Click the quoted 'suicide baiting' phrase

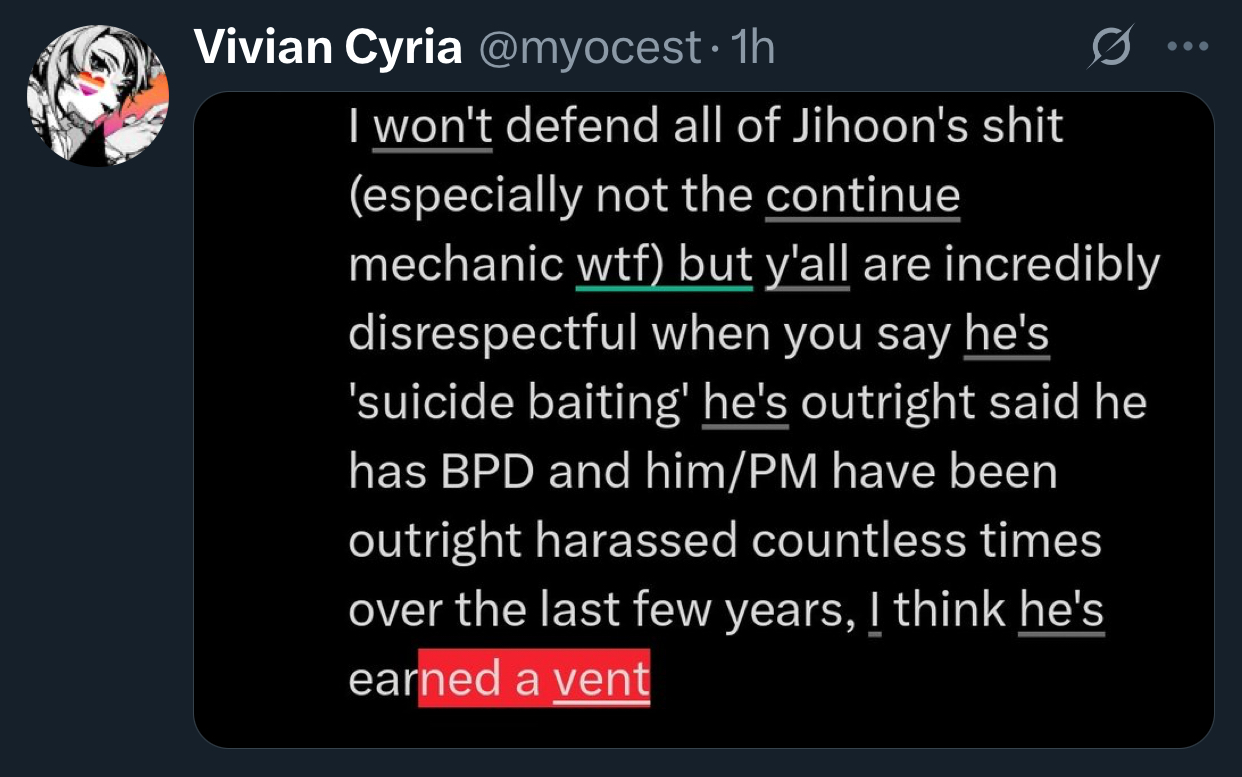point(520,403)
